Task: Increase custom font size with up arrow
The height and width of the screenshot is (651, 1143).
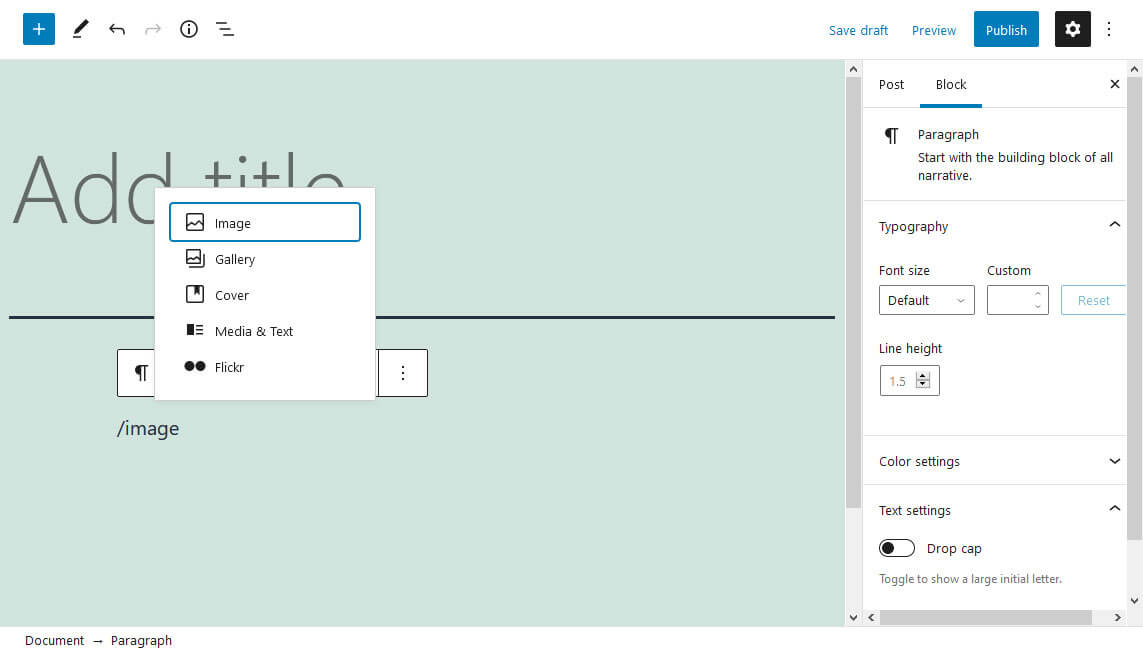Action: pyautogui.click(x=1037, y=294)
